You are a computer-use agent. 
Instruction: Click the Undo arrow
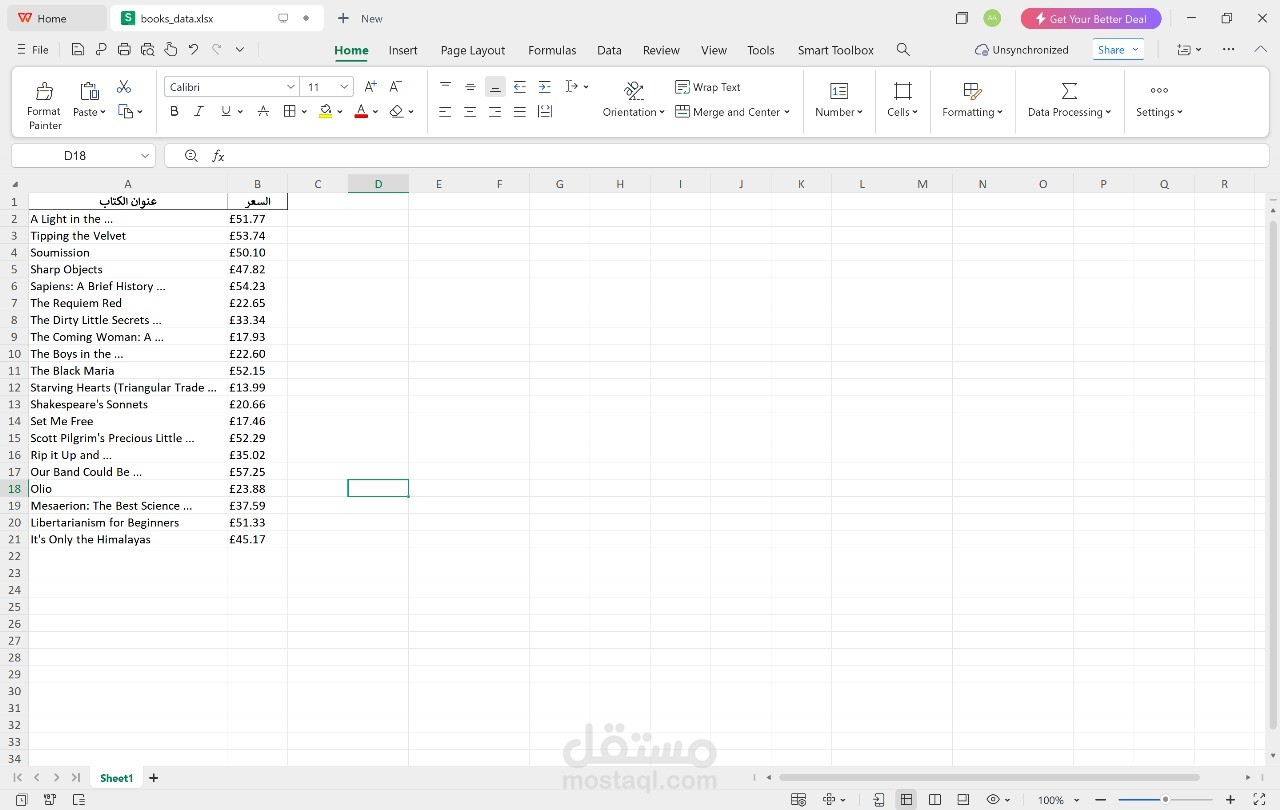tap(194, 49)
